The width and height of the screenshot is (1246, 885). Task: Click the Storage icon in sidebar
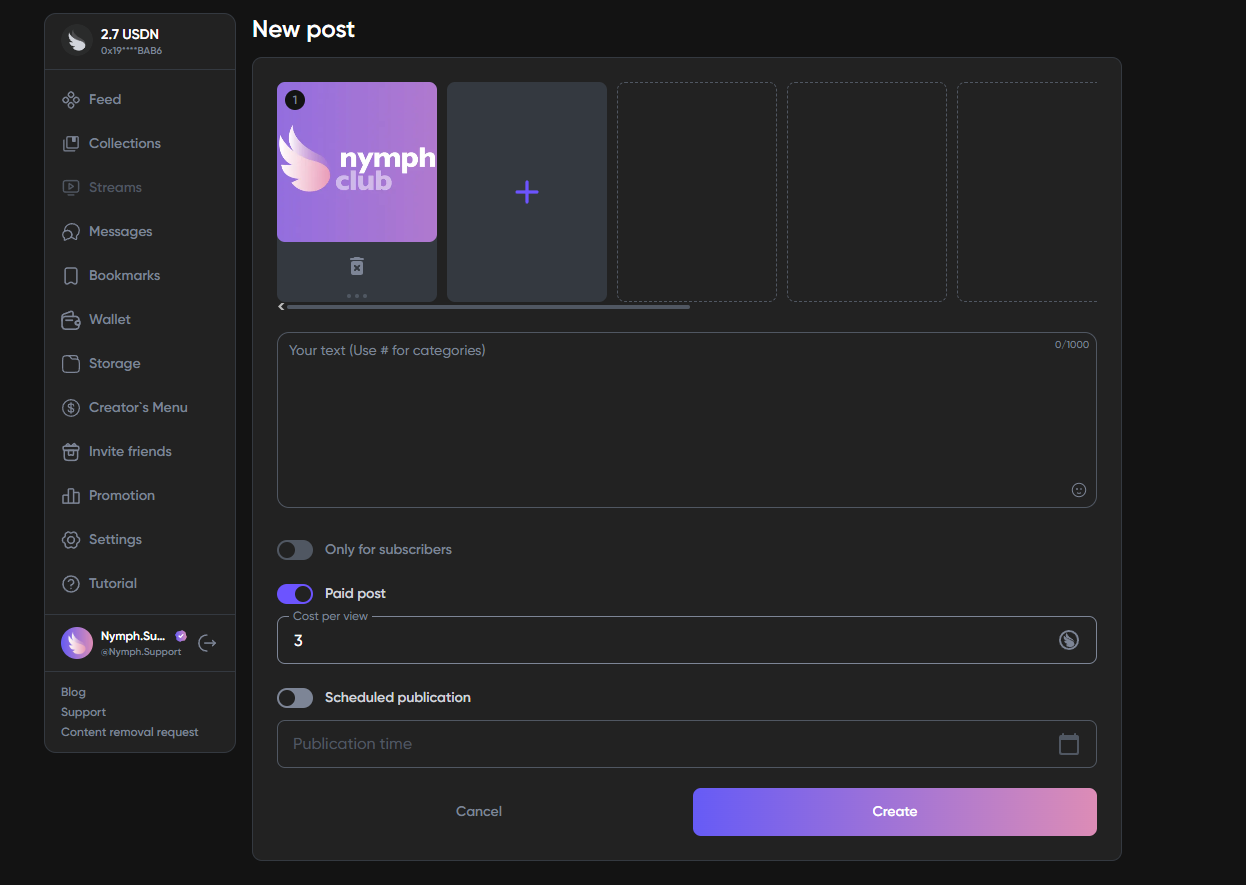point(71,363)
